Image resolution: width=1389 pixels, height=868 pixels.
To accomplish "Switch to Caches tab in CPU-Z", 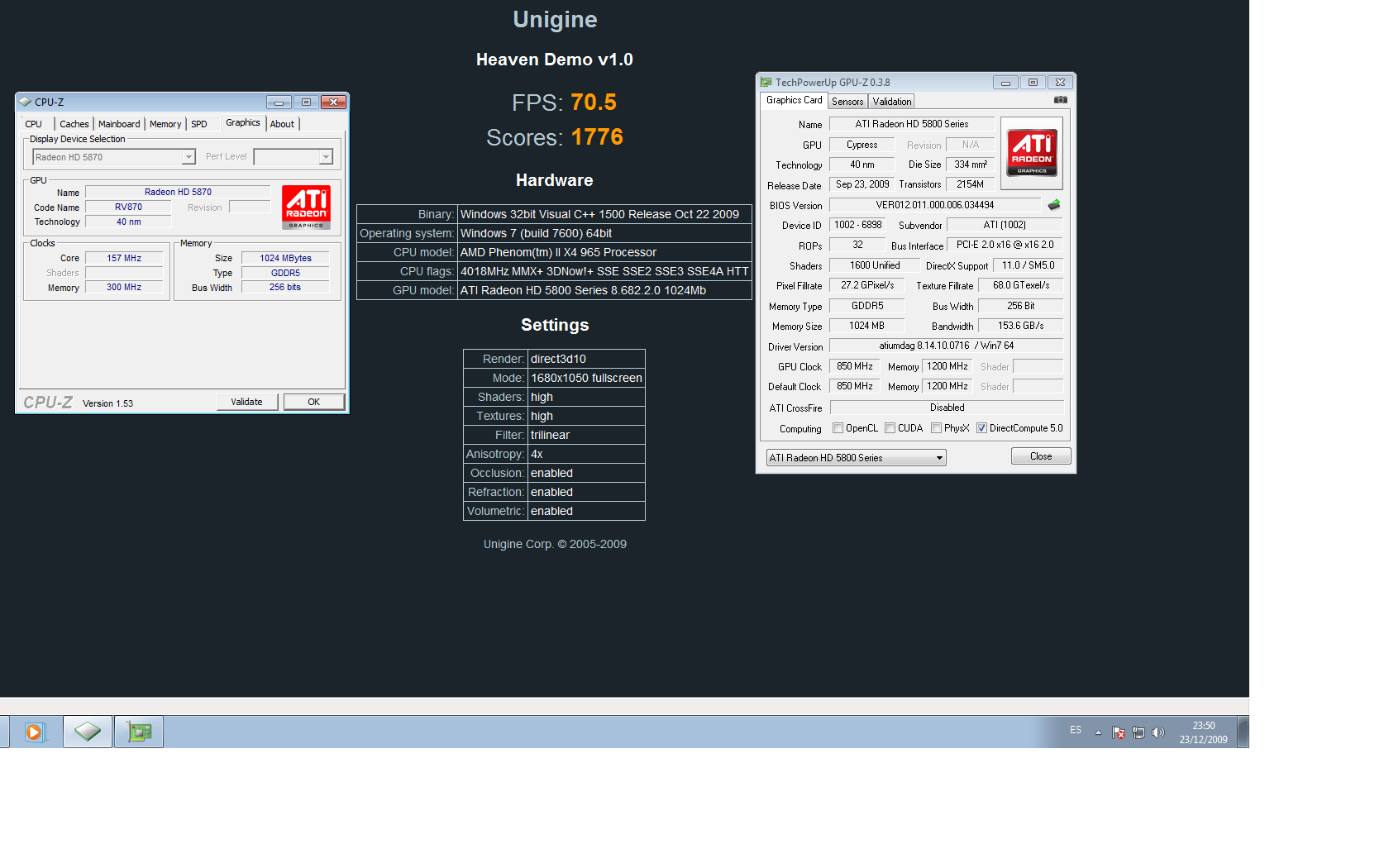I will point(74,124).
